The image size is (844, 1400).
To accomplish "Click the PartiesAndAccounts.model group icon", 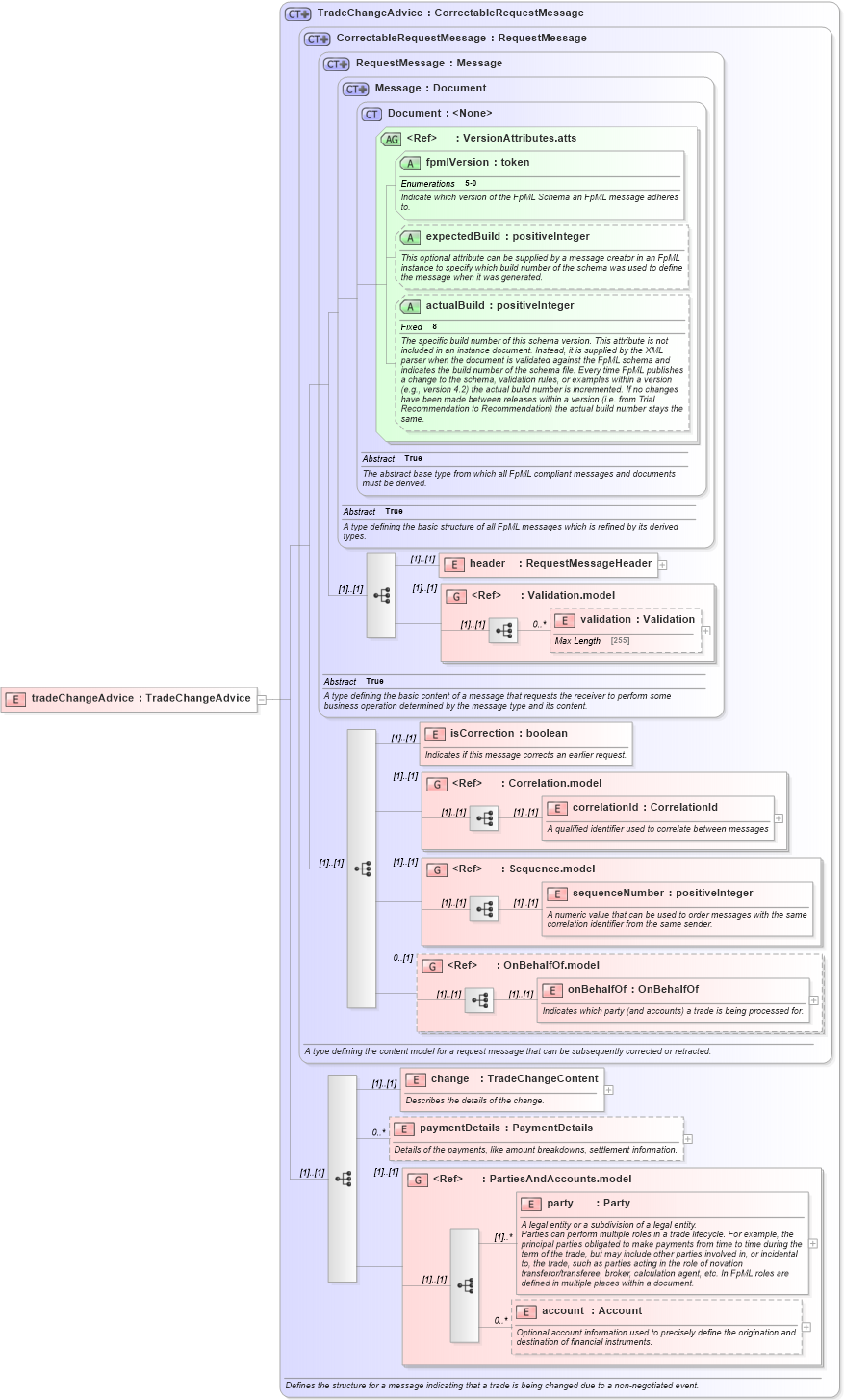I will tap(418, 1180).
